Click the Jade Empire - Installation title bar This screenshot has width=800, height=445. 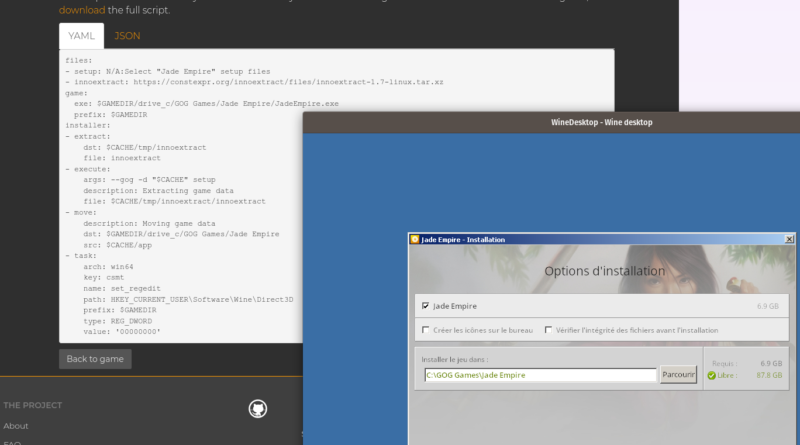[602, 239]
